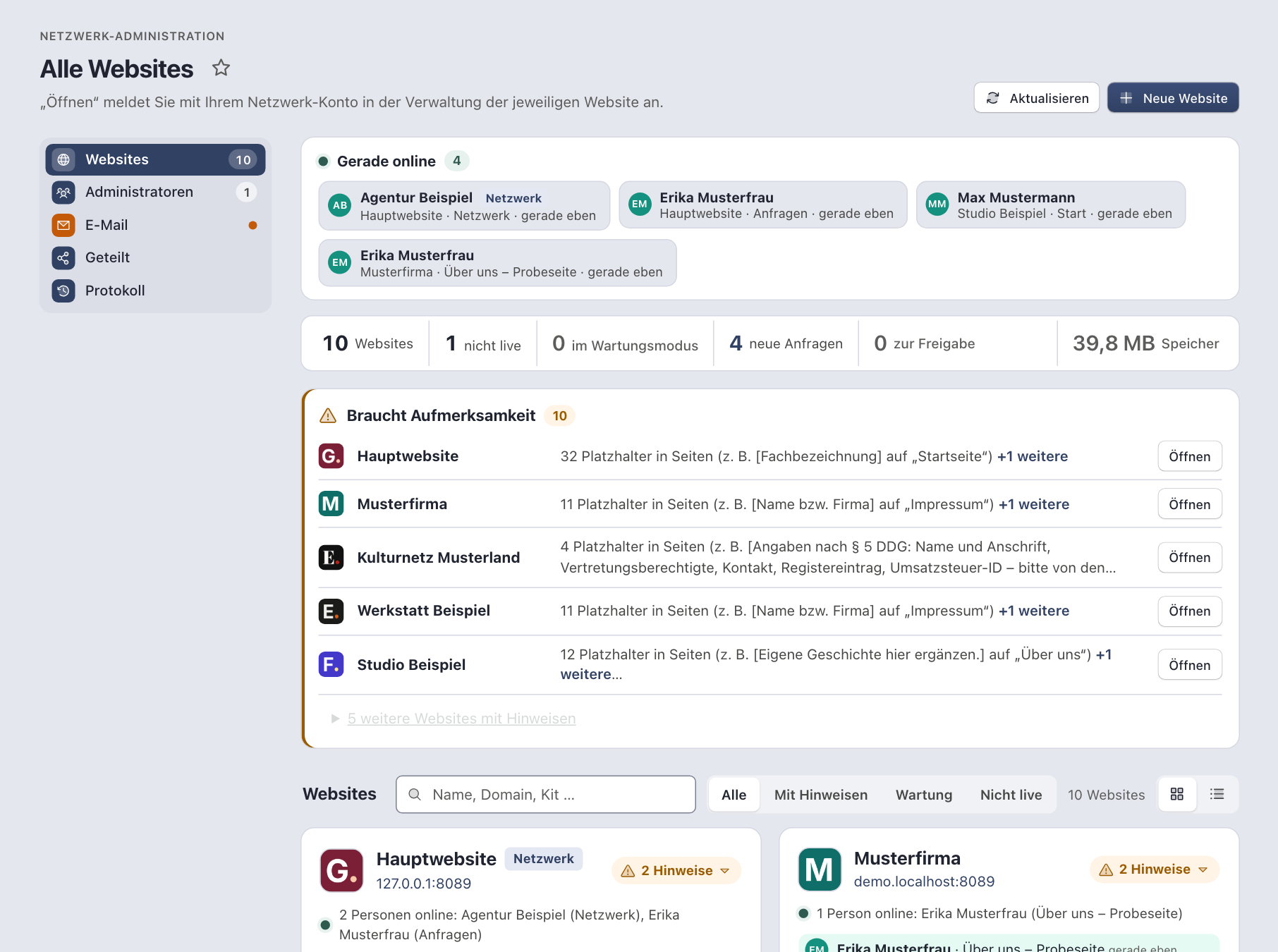This screenshot has height=952, width=1278.
Task: Expand 5 weitere Websites mit Hinweisen
Action: [x=461, y=719]
